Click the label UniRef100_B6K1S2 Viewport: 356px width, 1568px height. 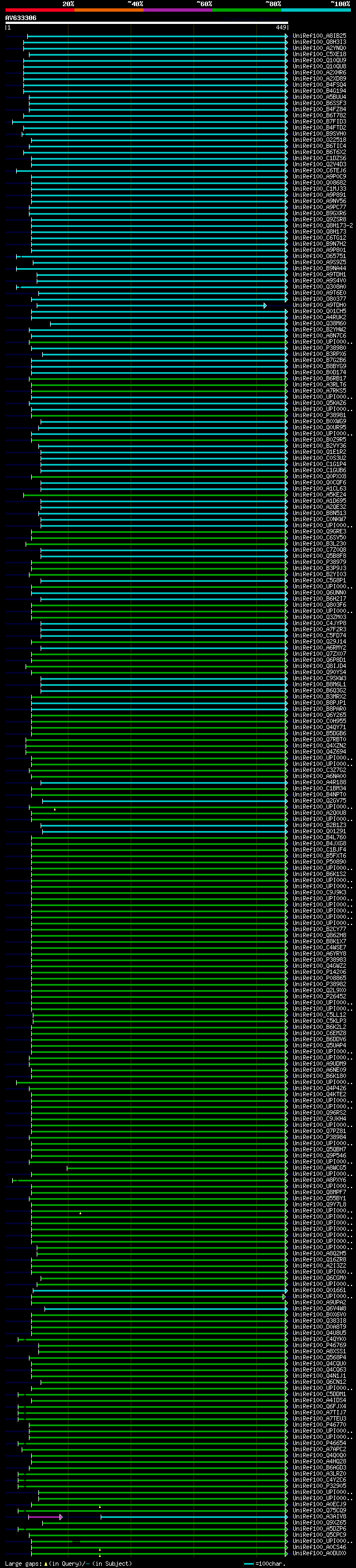[x=319, y=874]
